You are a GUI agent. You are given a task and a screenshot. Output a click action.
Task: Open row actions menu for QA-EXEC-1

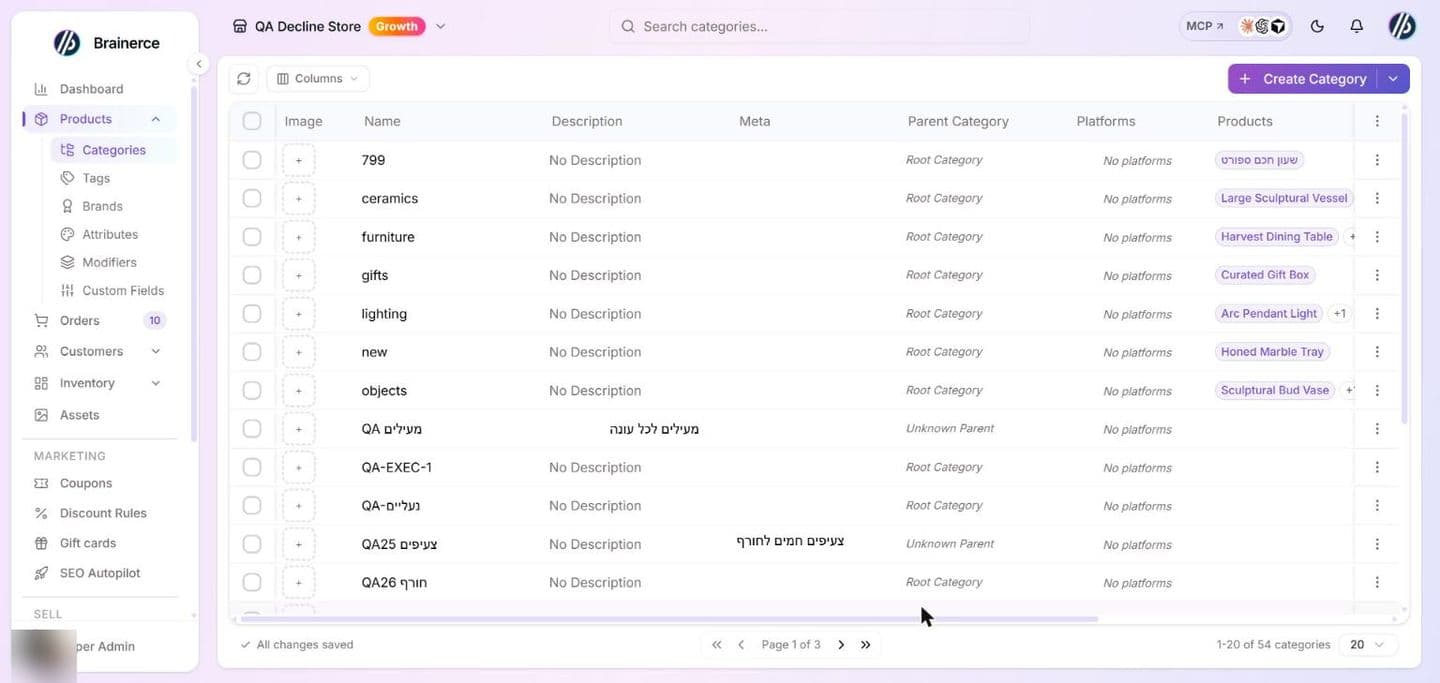(x=1377, y=467)
